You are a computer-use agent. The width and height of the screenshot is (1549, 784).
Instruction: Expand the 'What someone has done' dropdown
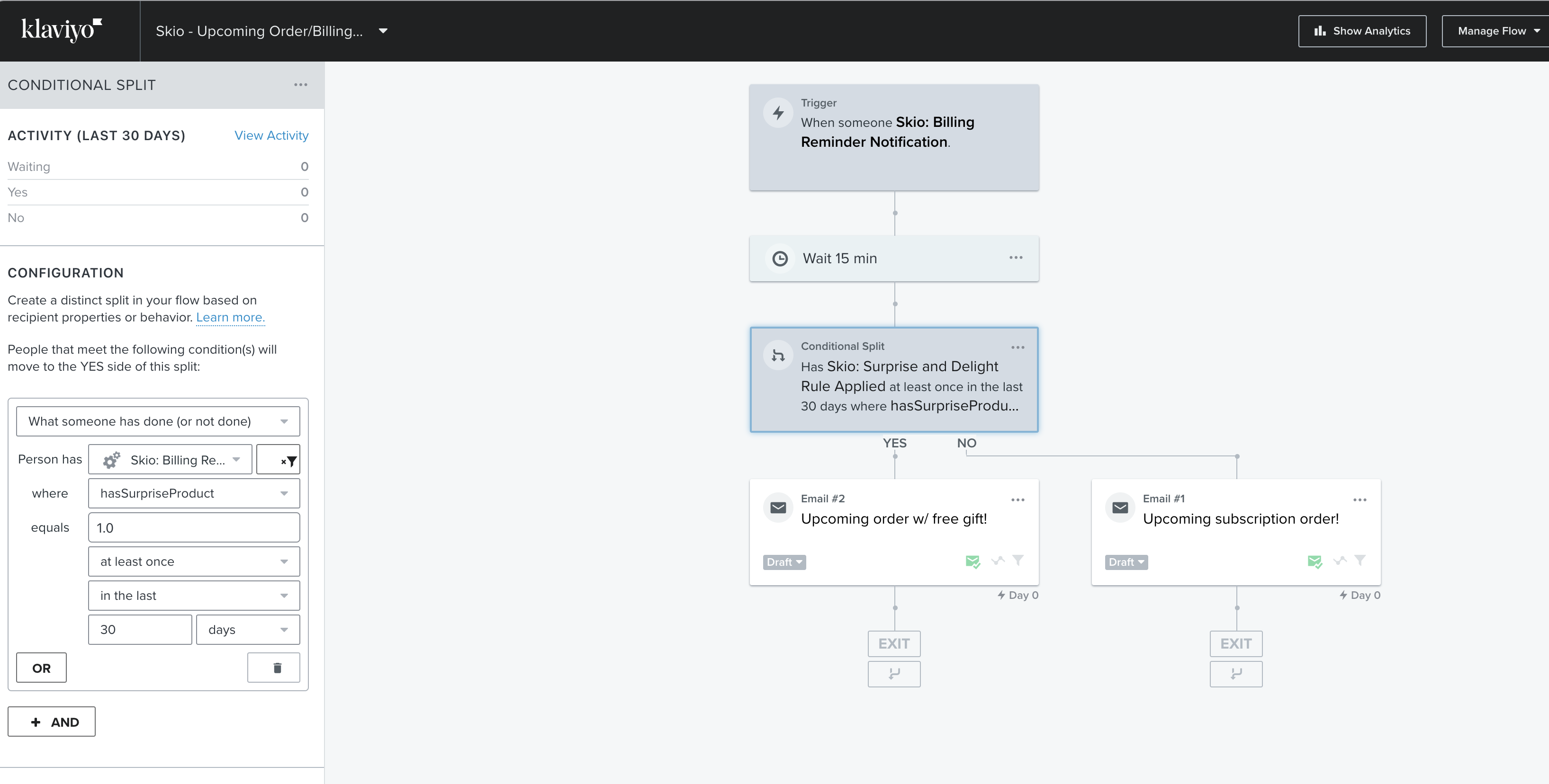click(x=158, y=421)
